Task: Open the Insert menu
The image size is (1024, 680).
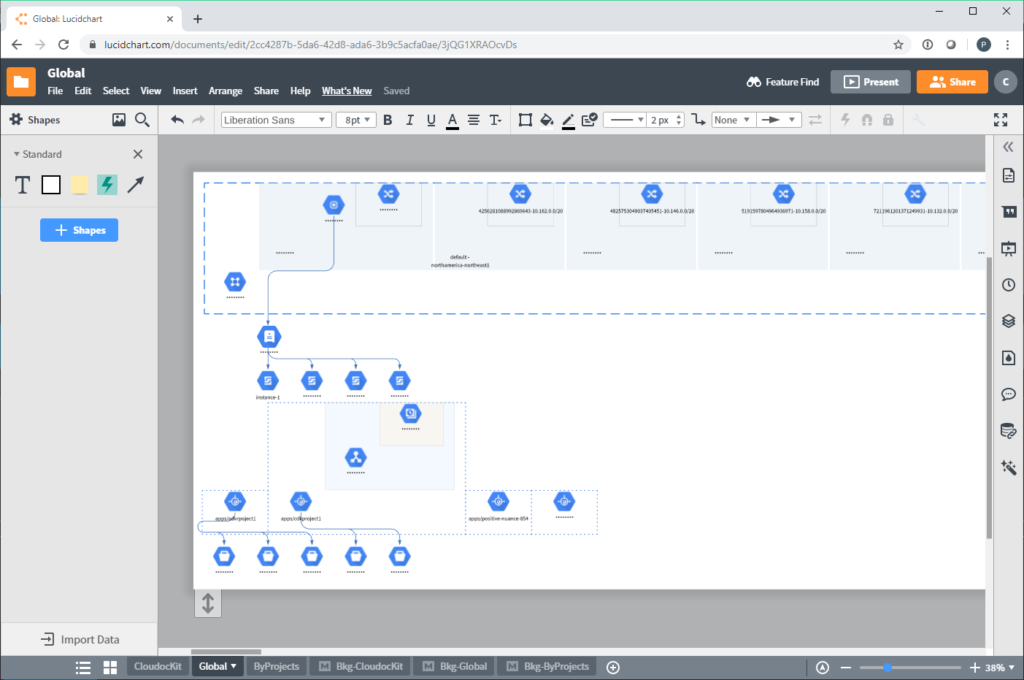Action: pos(185,91)
